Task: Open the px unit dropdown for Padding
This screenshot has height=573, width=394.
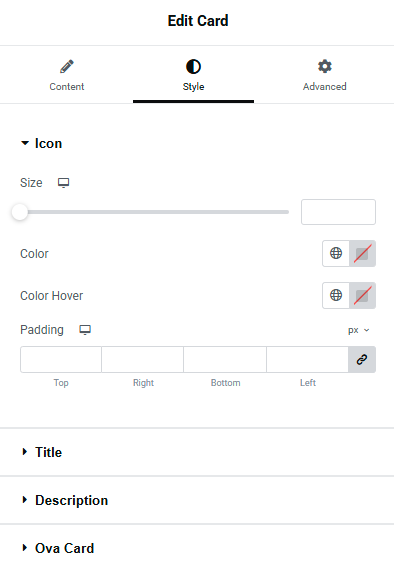Action: (359, 330)
